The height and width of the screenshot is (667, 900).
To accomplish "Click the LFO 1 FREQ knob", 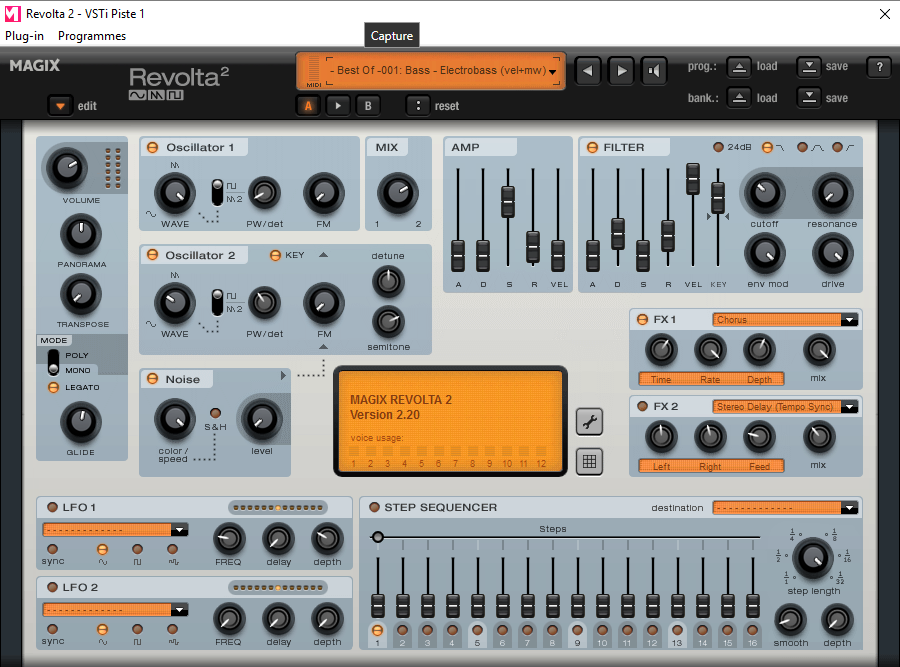I will [x=229, y=539].
